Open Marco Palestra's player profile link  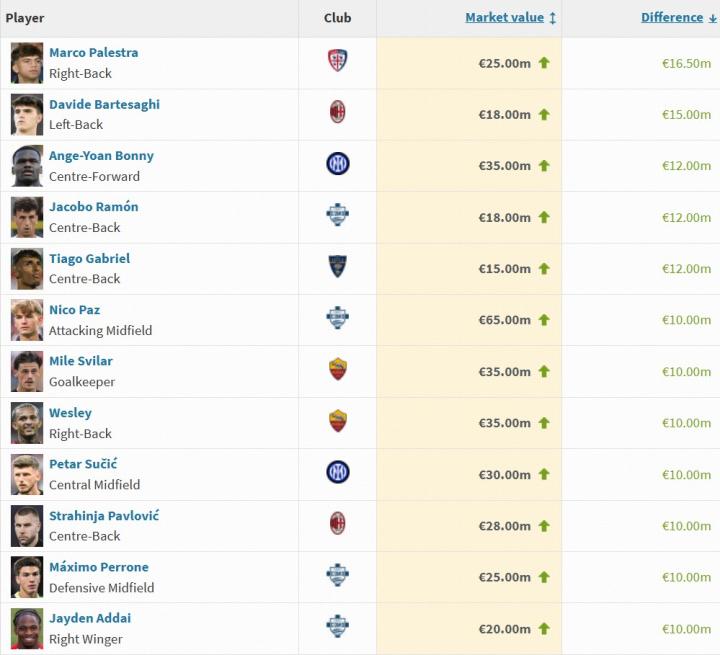[x=94, y=52]
